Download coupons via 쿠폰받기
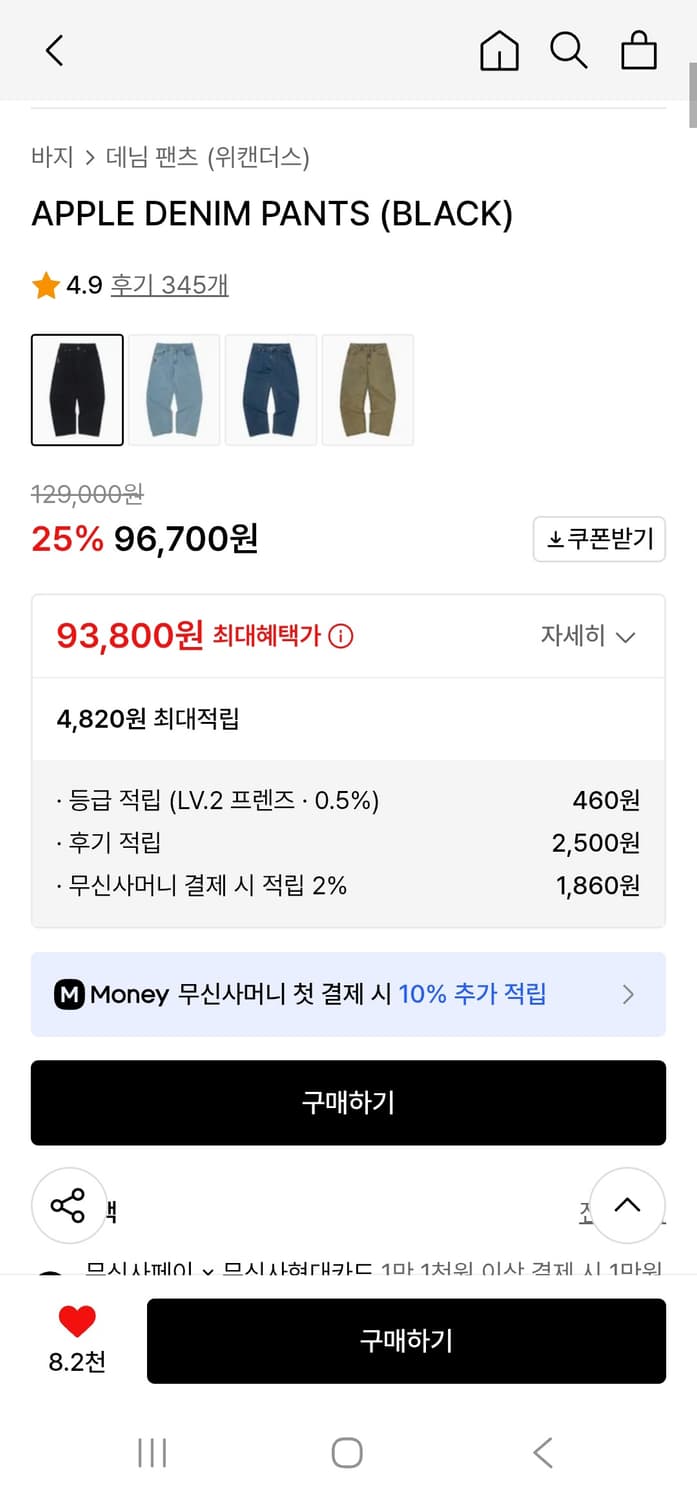This screenshot has width=697, height=1500. pyautogui.click(x=599, y=538)
